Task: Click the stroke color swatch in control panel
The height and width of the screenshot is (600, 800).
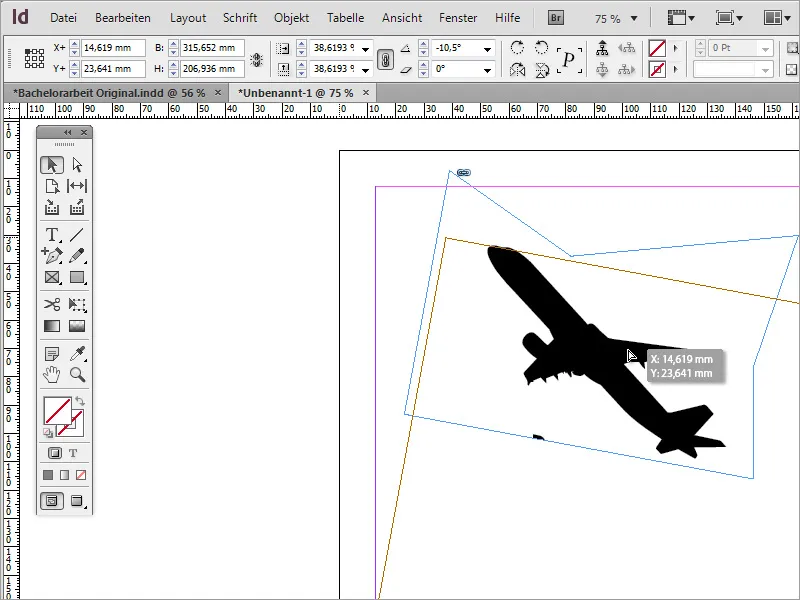Action: pos(657,69)
